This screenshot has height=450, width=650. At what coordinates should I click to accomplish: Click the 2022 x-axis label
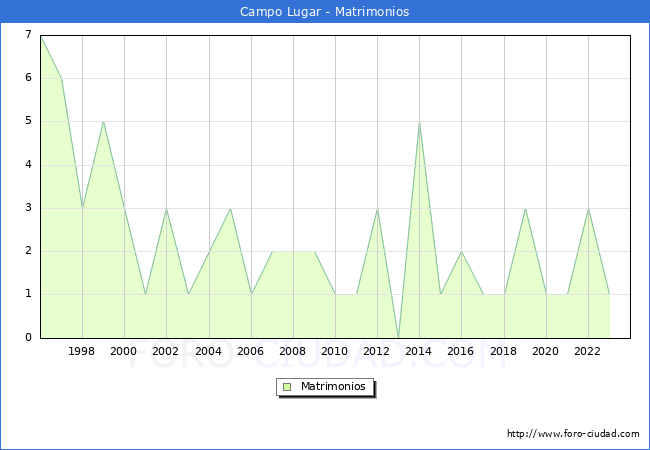[x=588, y=351]
